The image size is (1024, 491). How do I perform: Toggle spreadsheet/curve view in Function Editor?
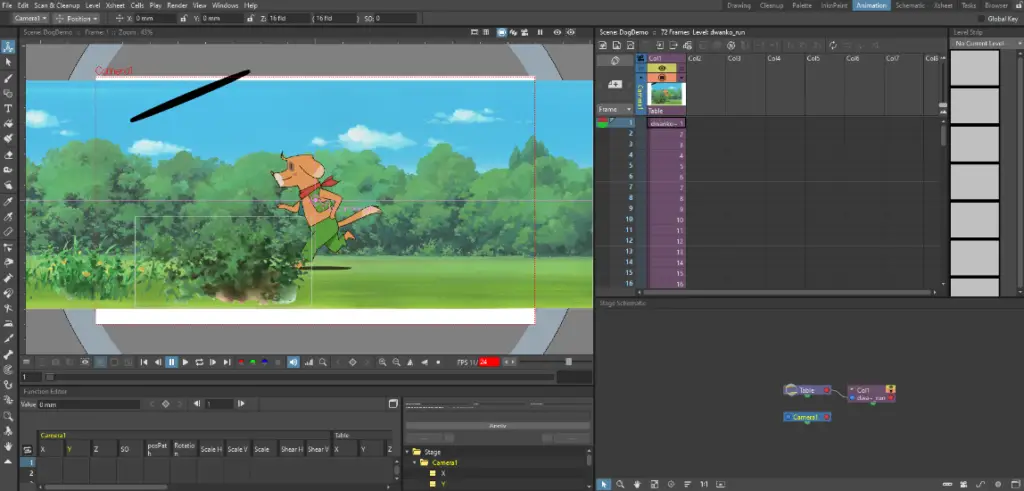pyautogui.click(x=393, y=404)
